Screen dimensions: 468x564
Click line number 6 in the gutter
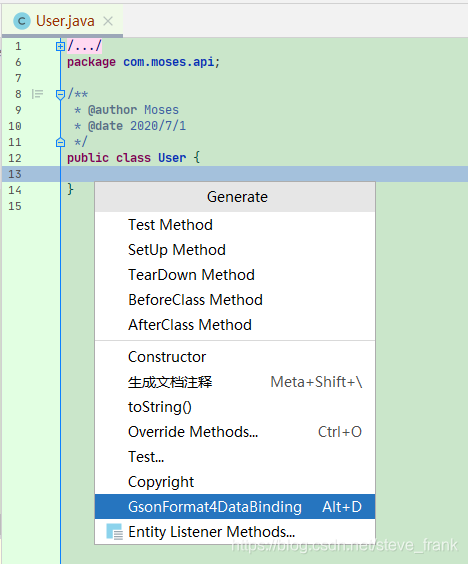coord(18,62)
